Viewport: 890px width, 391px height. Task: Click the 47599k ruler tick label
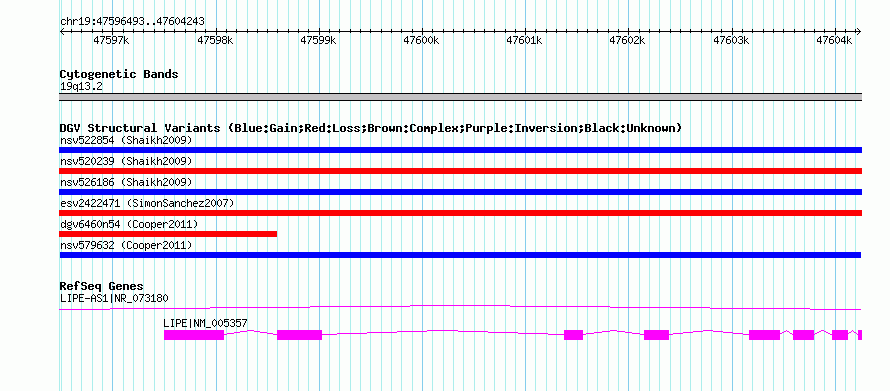[318, 40]
